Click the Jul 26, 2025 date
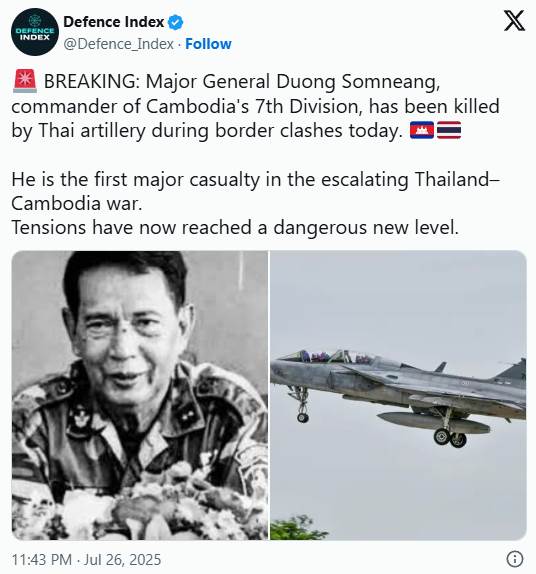Screen dimensions: 536x574 point(123,560)
